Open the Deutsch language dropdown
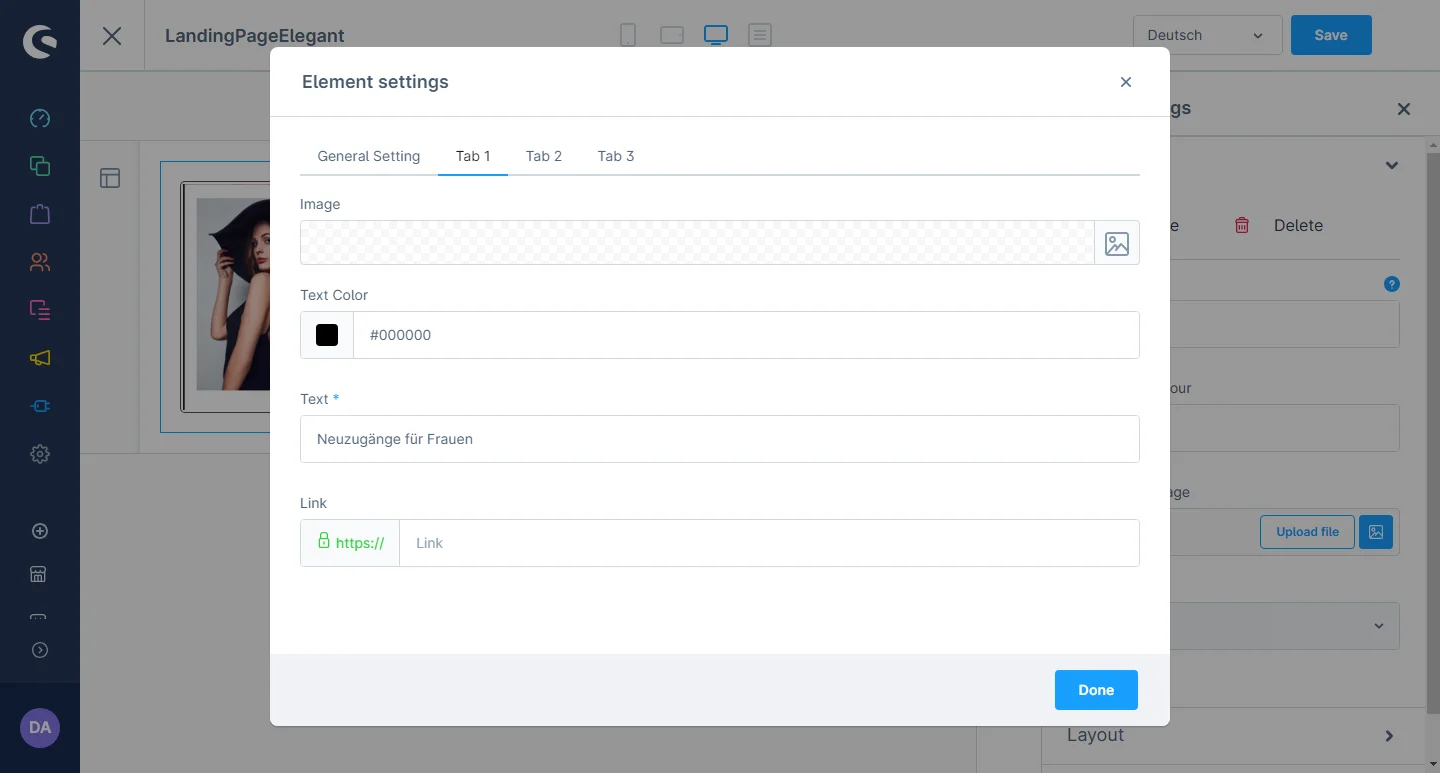 coord(1207,35)
